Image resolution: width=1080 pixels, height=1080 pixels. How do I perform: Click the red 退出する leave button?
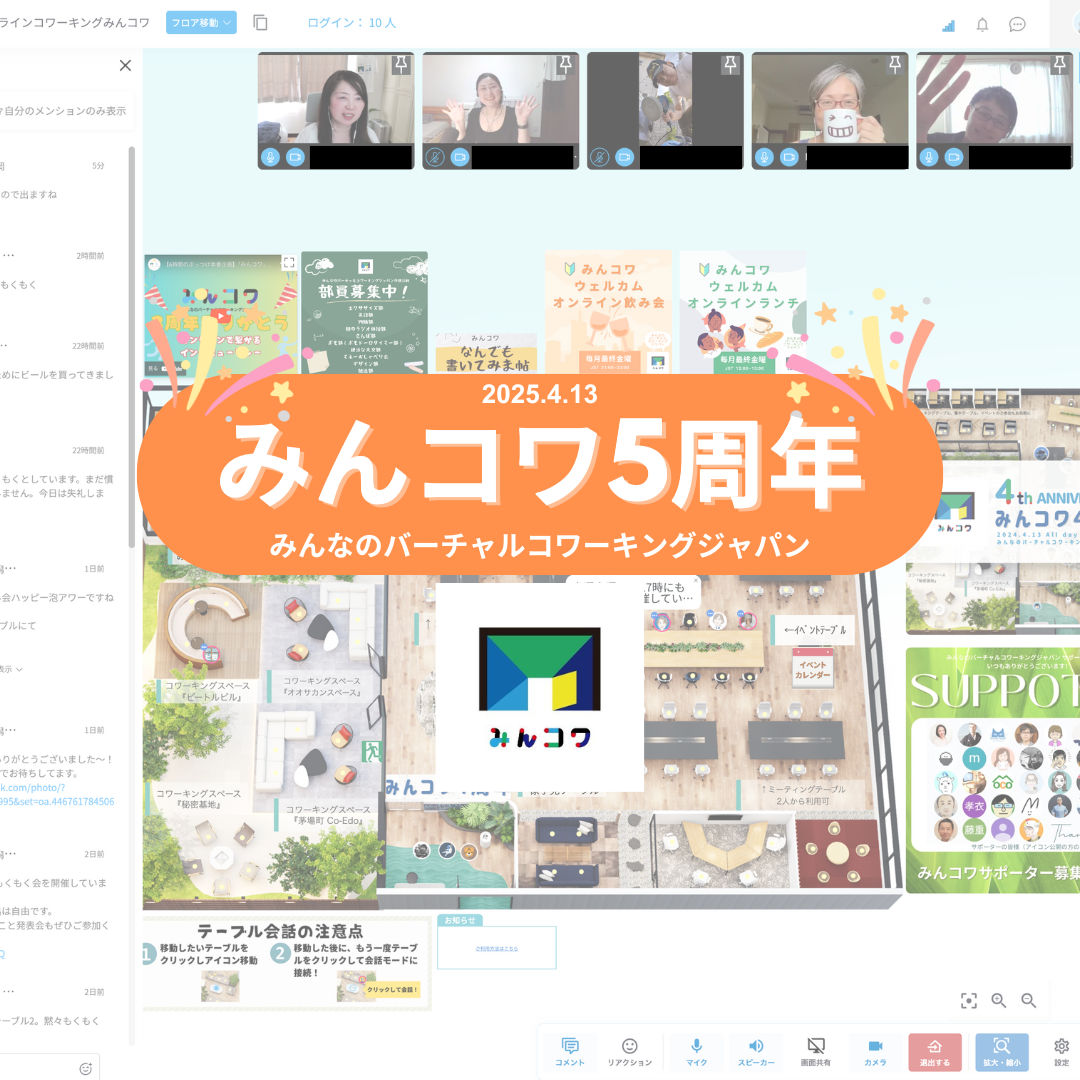coord(935,1052)
